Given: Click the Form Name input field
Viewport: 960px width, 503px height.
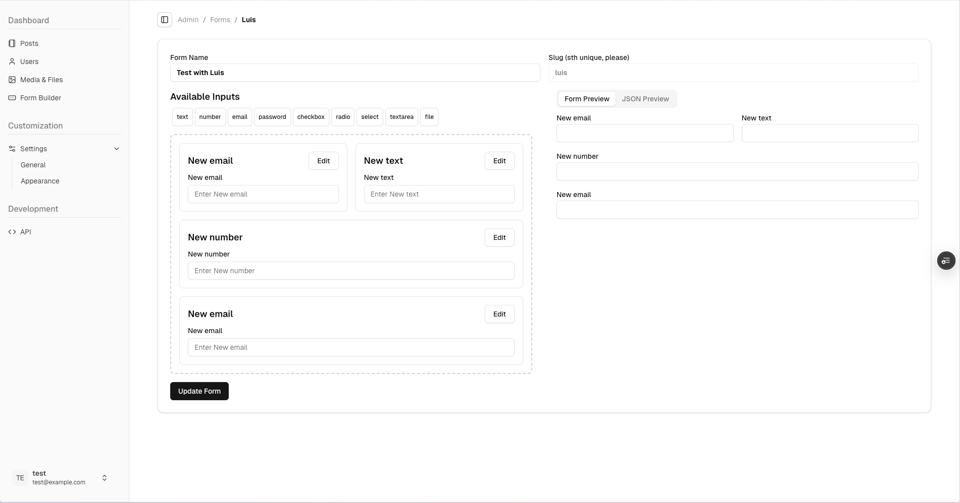Looking at the screenshot, I should (x=355, y=73).
